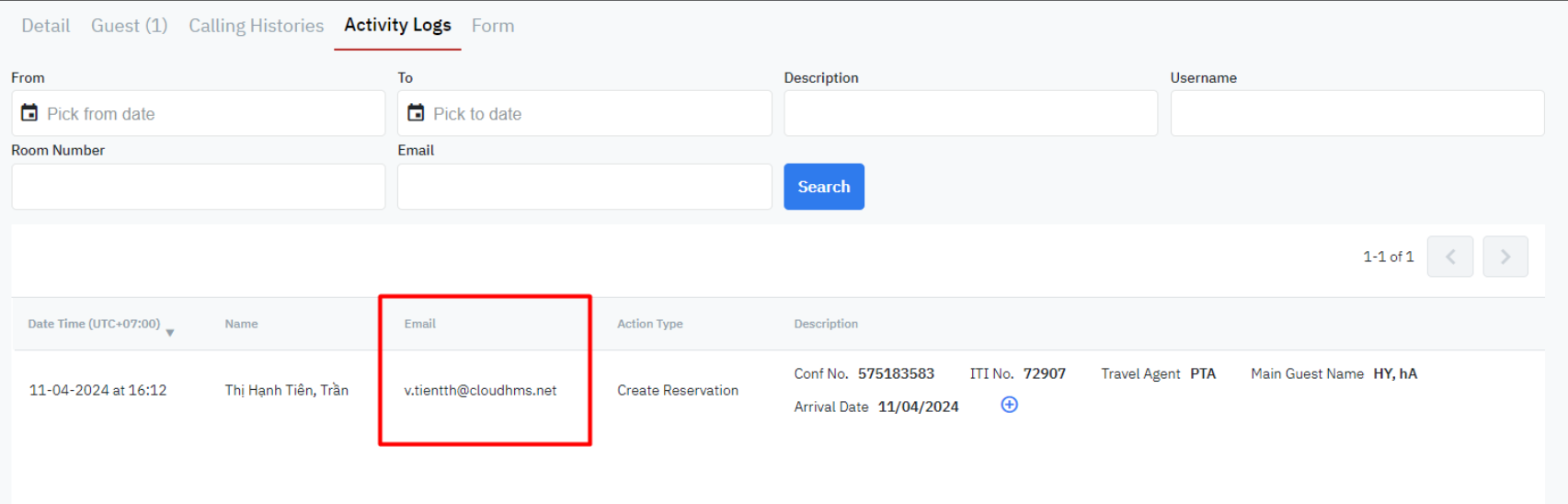
Task: Click the calendar icon in From field
Action: pyautogui.click(x=29, y=113)
